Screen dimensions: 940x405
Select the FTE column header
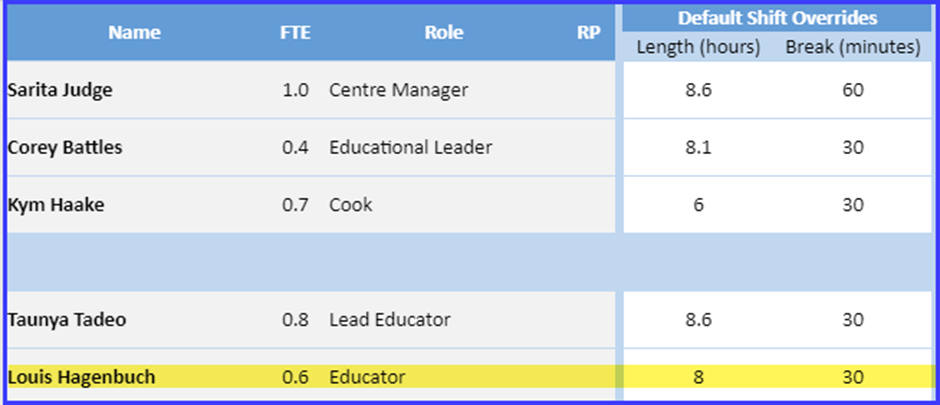295,32
